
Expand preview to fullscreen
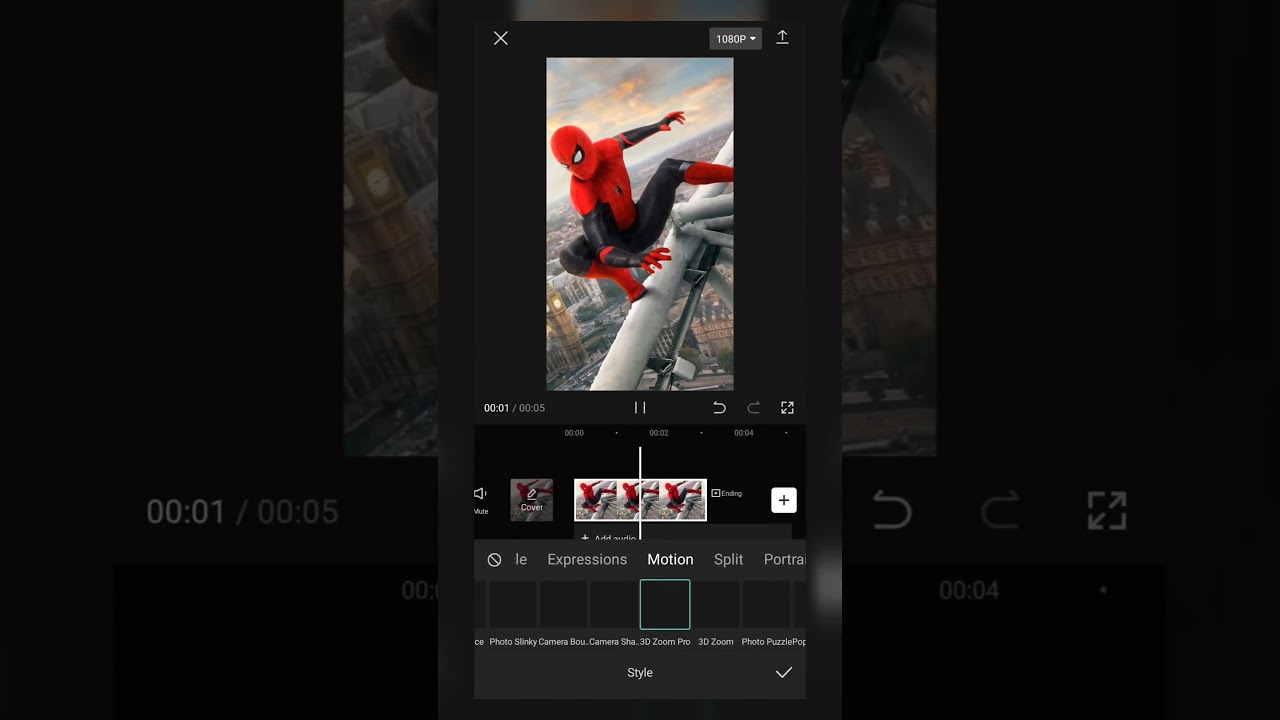tap(787, 408)
